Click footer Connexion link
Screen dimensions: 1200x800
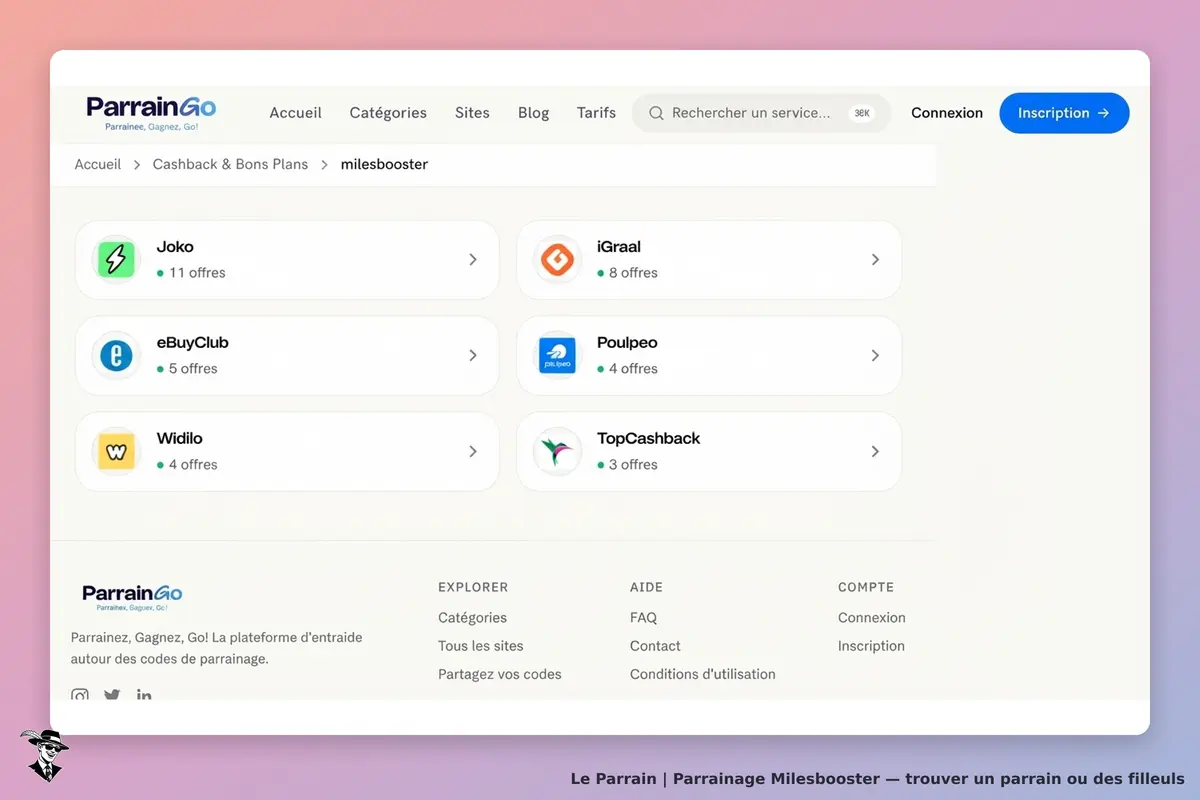click(x=872, y=618)
